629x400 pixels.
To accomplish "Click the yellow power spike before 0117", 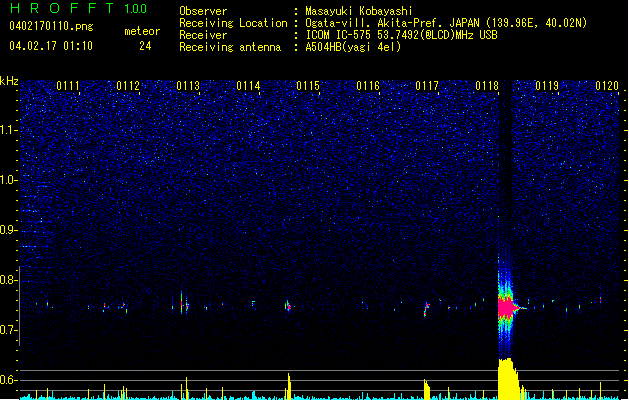I will click(427, 389).
